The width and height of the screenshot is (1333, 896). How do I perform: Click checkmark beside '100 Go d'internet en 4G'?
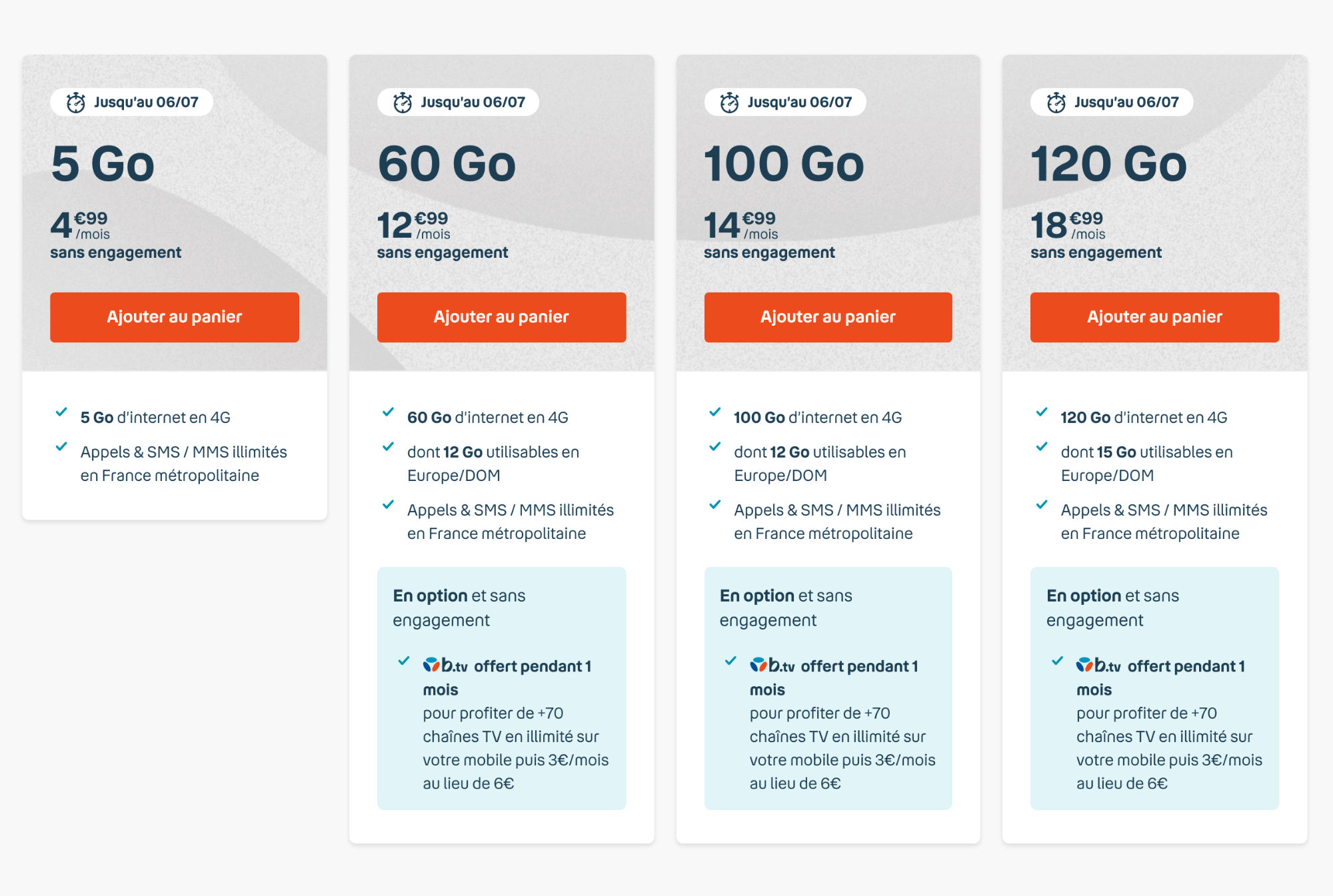(715, 412)
